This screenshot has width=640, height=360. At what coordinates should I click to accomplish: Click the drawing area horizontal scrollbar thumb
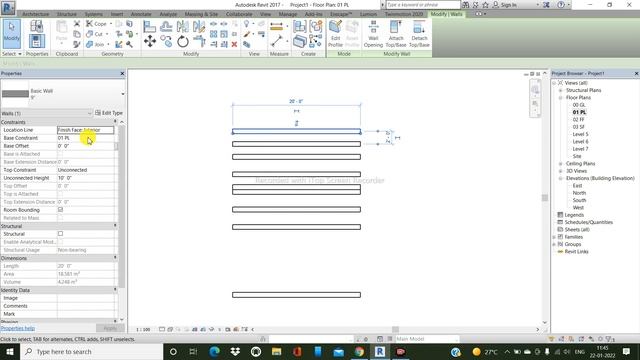click(395, 329)
